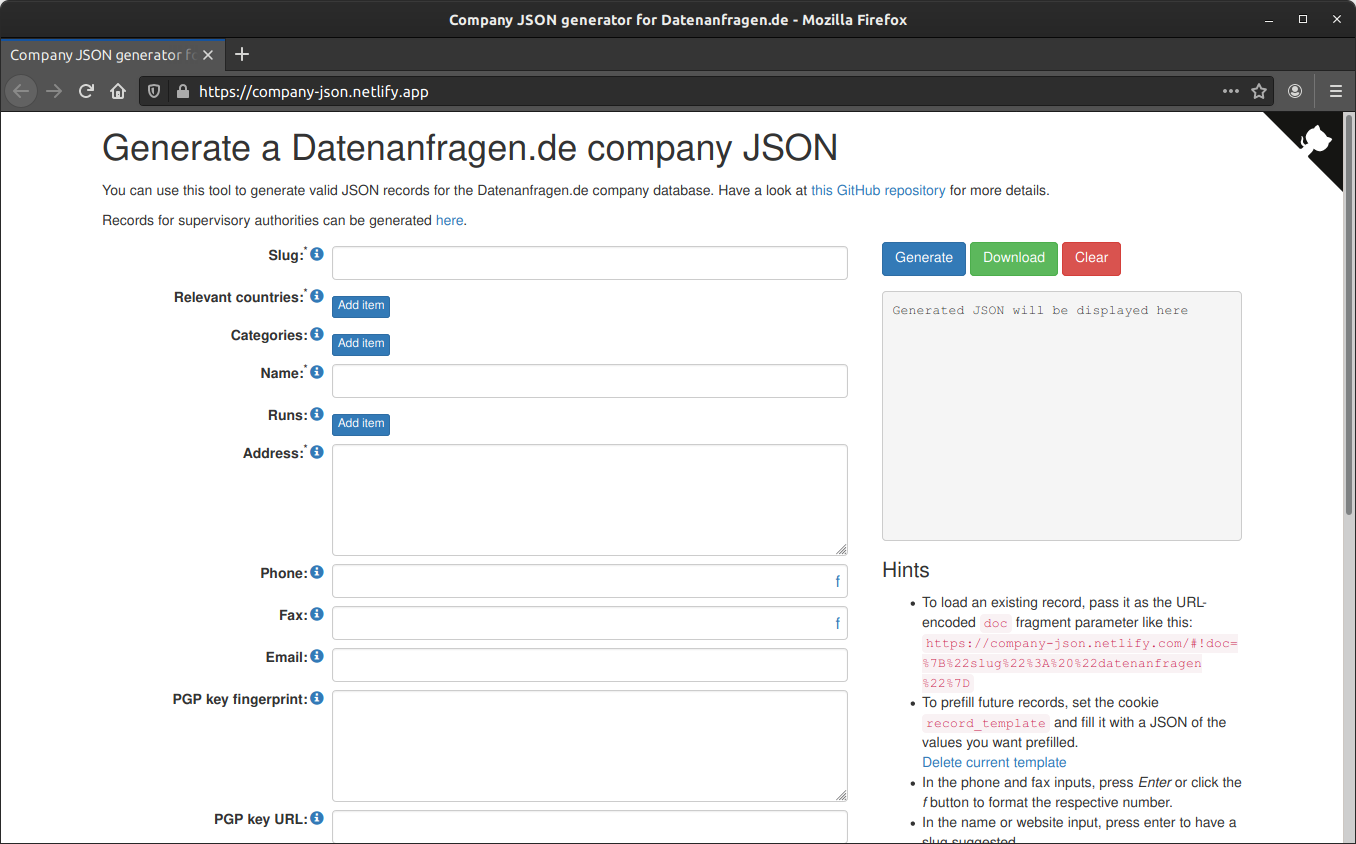1356x844 pixels.
Task: Click inside PGP key fingerprint textarea
Action: (590, 746)
